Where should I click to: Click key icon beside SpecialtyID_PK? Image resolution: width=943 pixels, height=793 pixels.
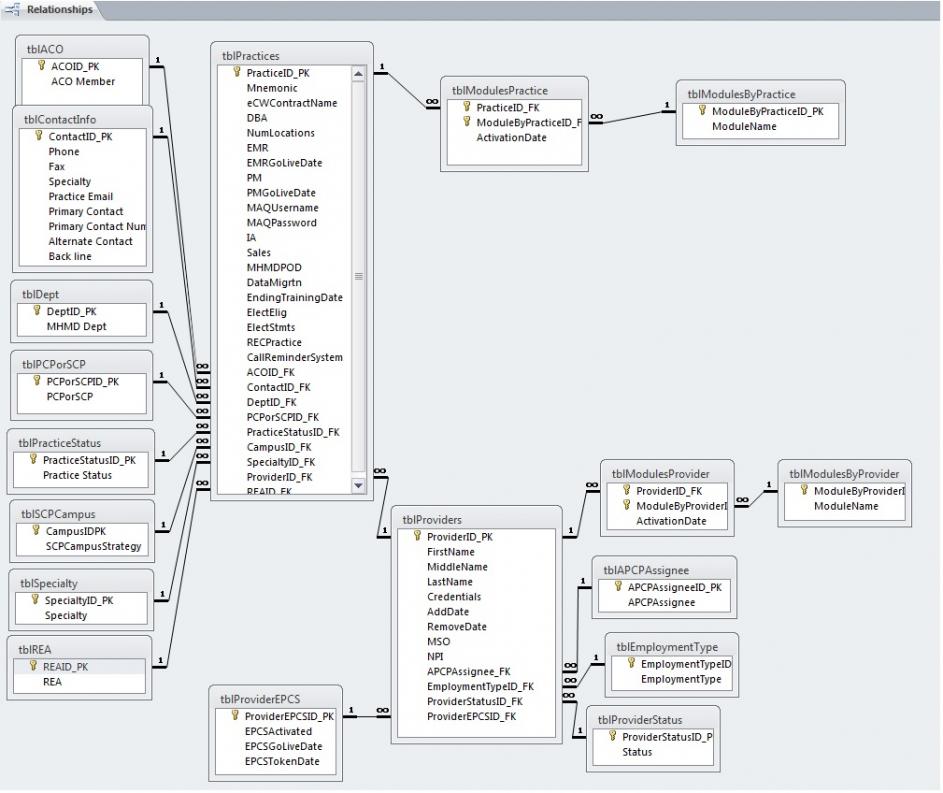(x=35, y=599)
